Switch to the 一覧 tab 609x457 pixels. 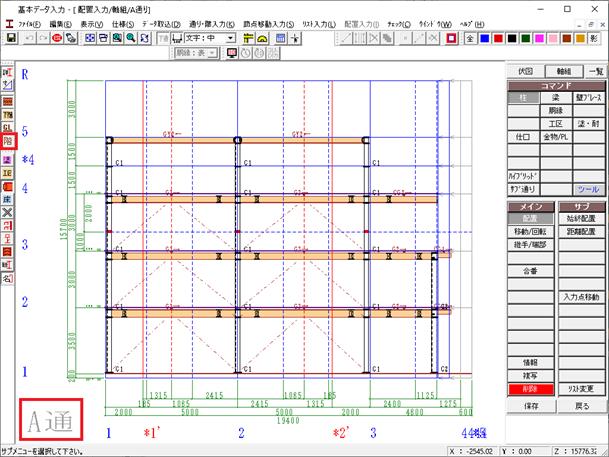coord(595,71)
